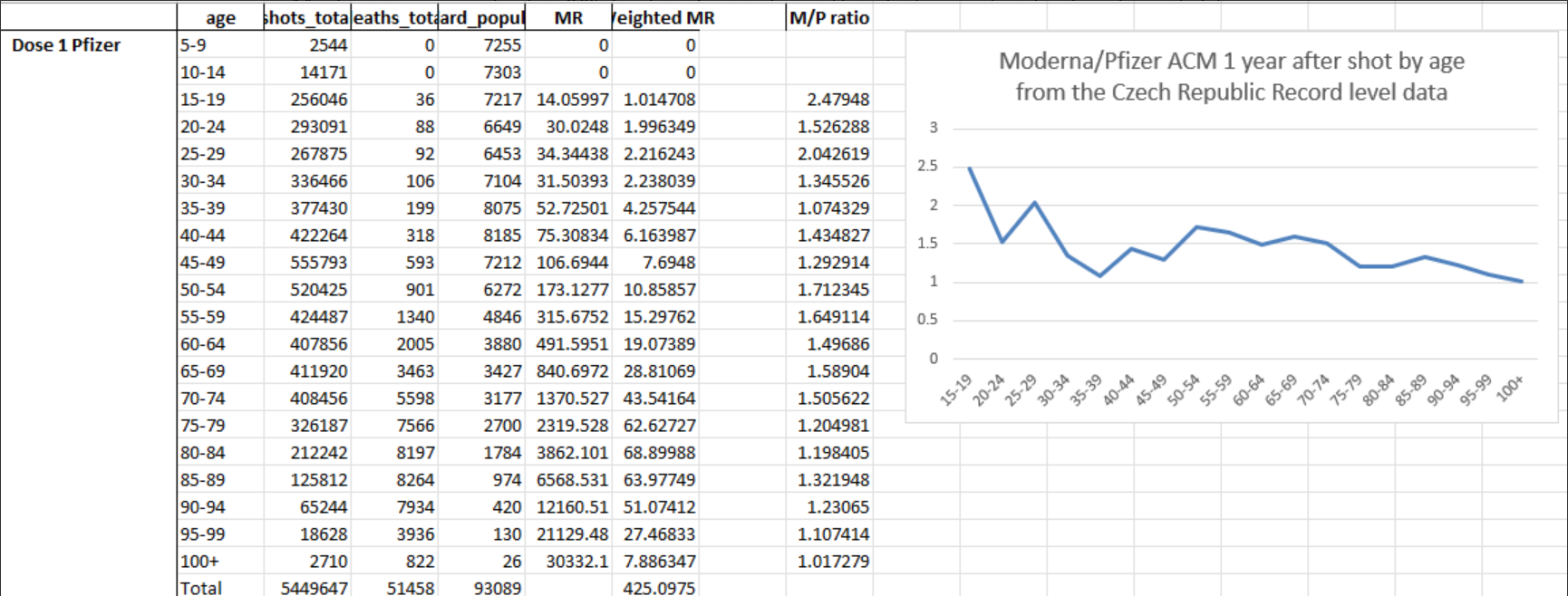1568x596 pixels.
Task: Click the '2.5' value on chart y-axis
Action: point(927,166)
